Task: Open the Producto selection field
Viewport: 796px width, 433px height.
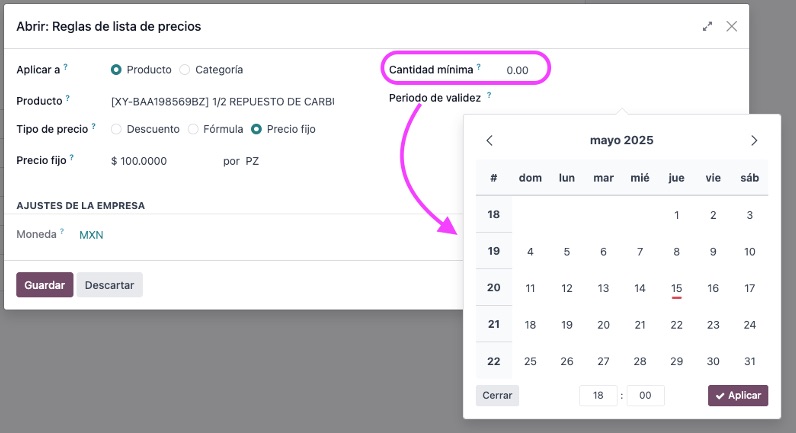Action: [222, 102]
